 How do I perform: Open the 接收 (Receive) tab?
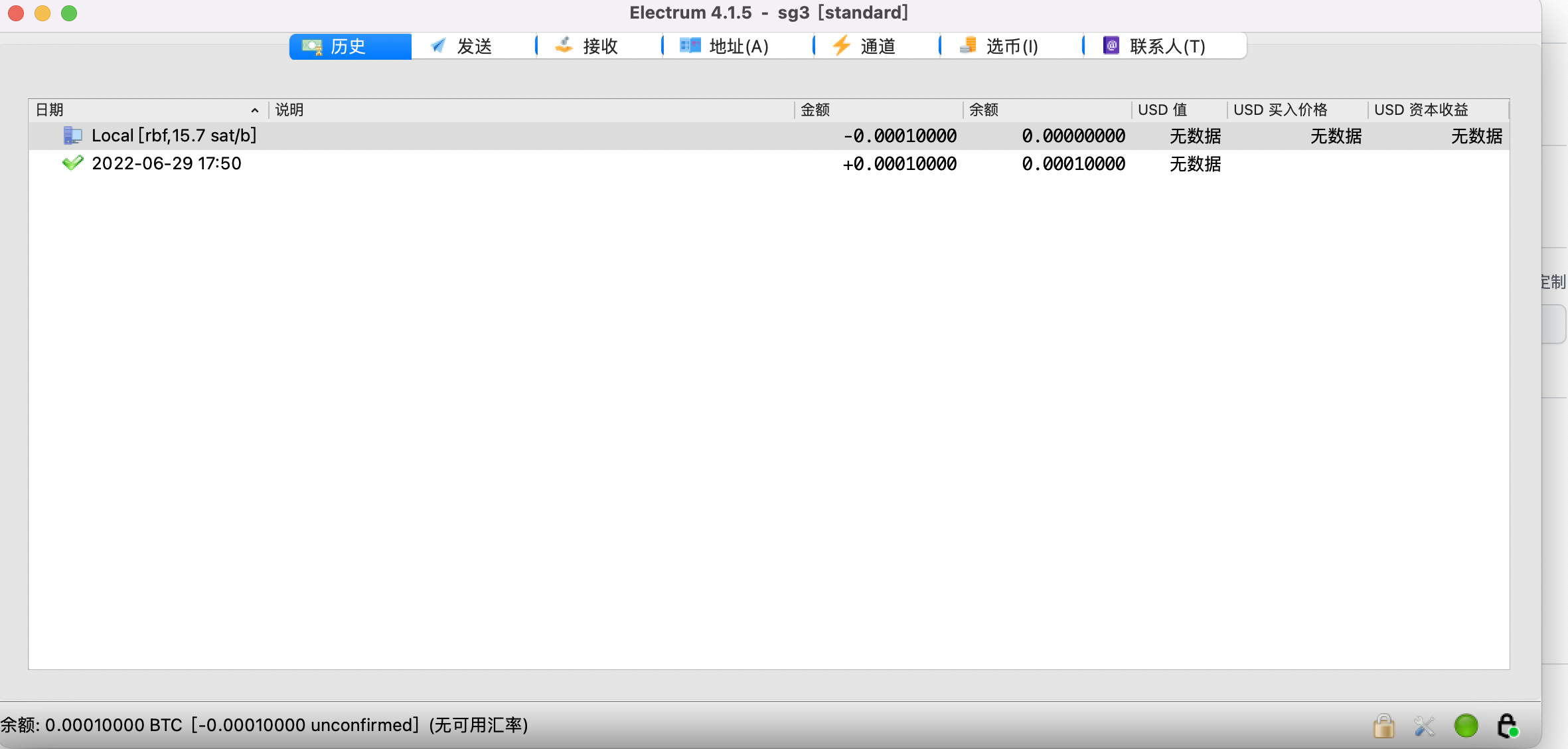click(599, 46)
